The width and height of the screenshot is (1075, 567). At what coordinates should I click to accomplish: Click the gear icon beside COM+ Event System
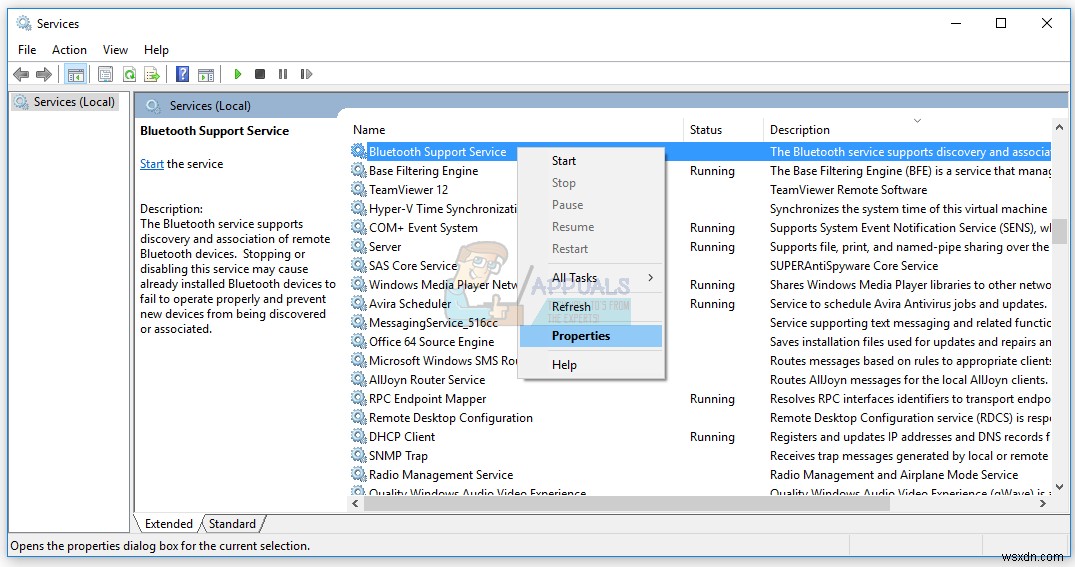tap(359, 227)
